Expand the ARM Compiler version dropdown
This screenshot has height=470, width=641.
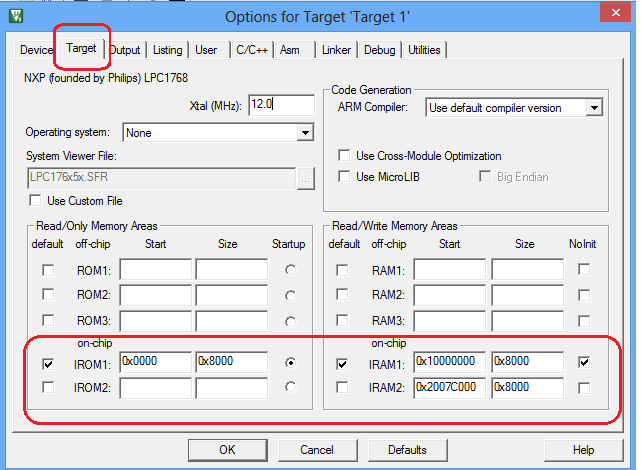pyautogui.click(x=594, y=108)
